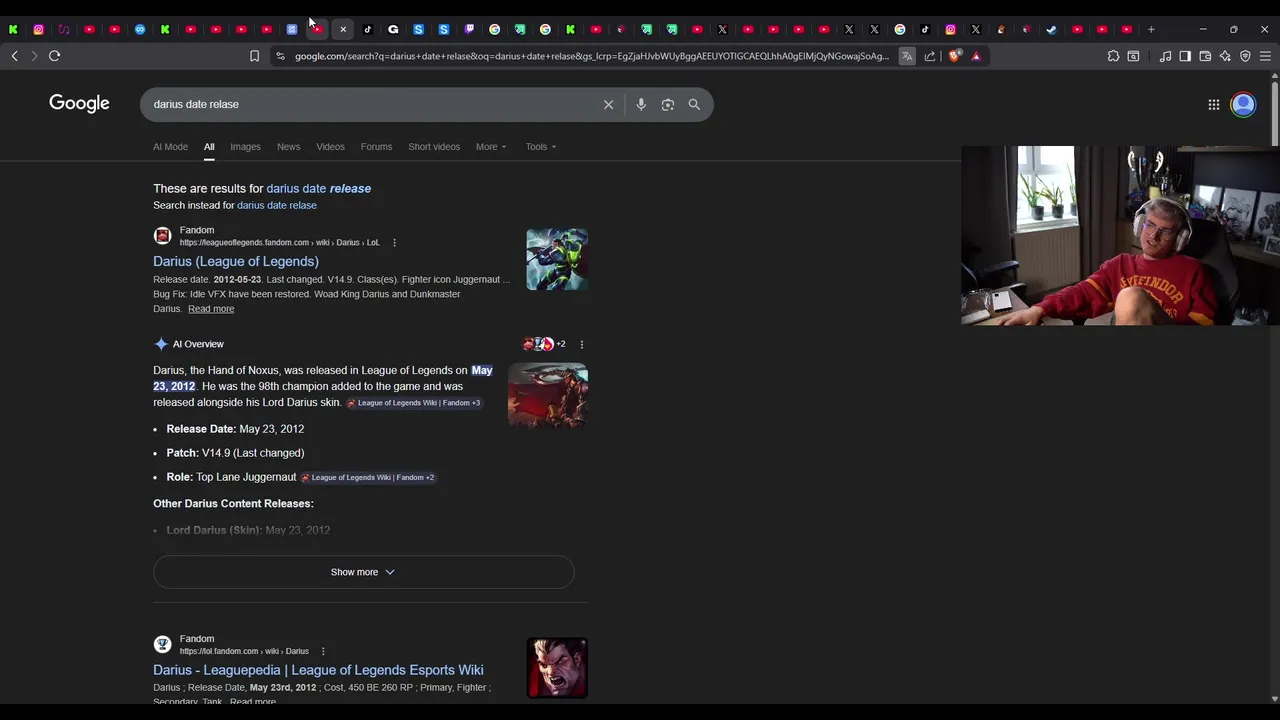Toggle the browser sidebar panel

pyautogui.click(x=1185, y=56)
